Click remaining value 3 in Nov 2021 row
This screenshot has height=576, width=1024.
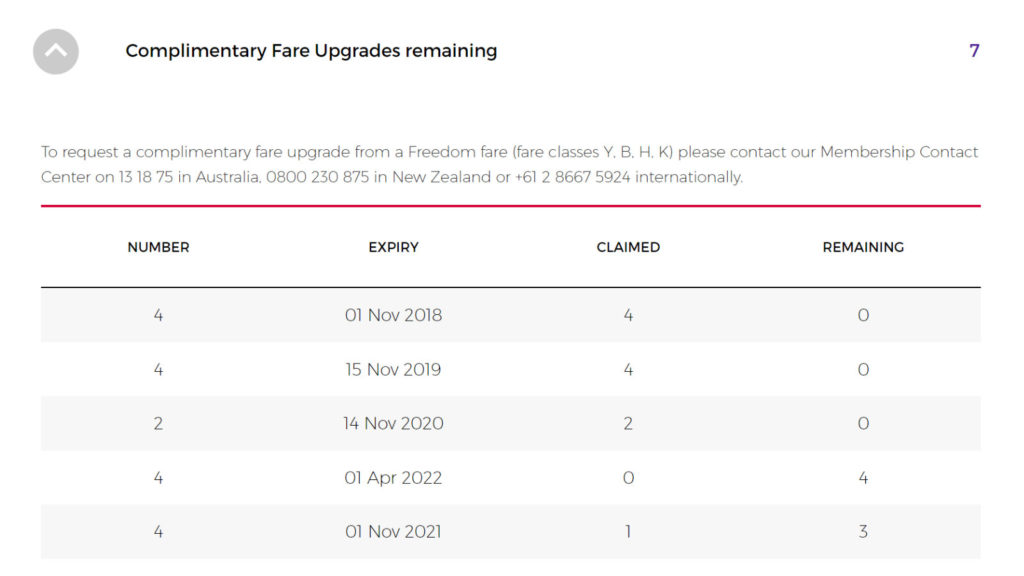863,532
